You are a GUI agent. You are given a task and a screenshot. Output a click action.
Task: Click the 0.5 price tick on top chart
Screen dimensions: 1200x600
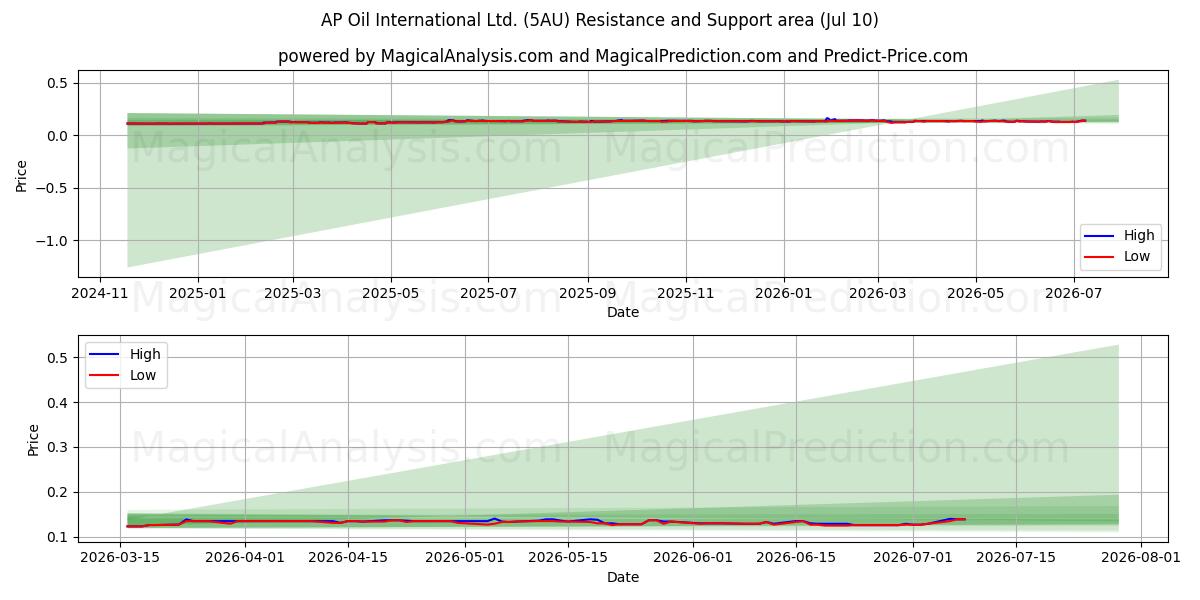pyautogui.click(x=60, y=83)
